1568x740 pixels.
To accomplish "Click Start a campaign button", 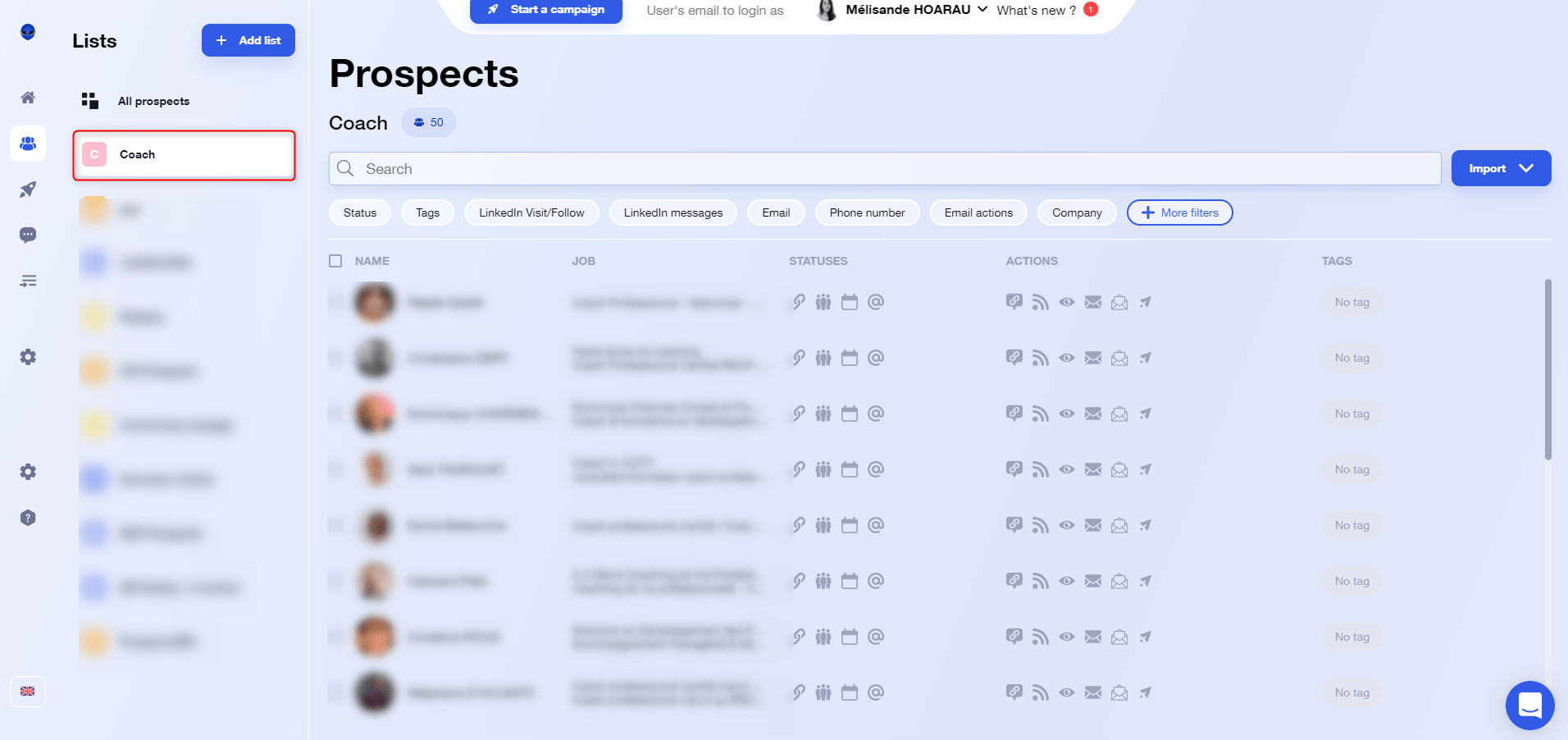I will click(x=546, y=10).
